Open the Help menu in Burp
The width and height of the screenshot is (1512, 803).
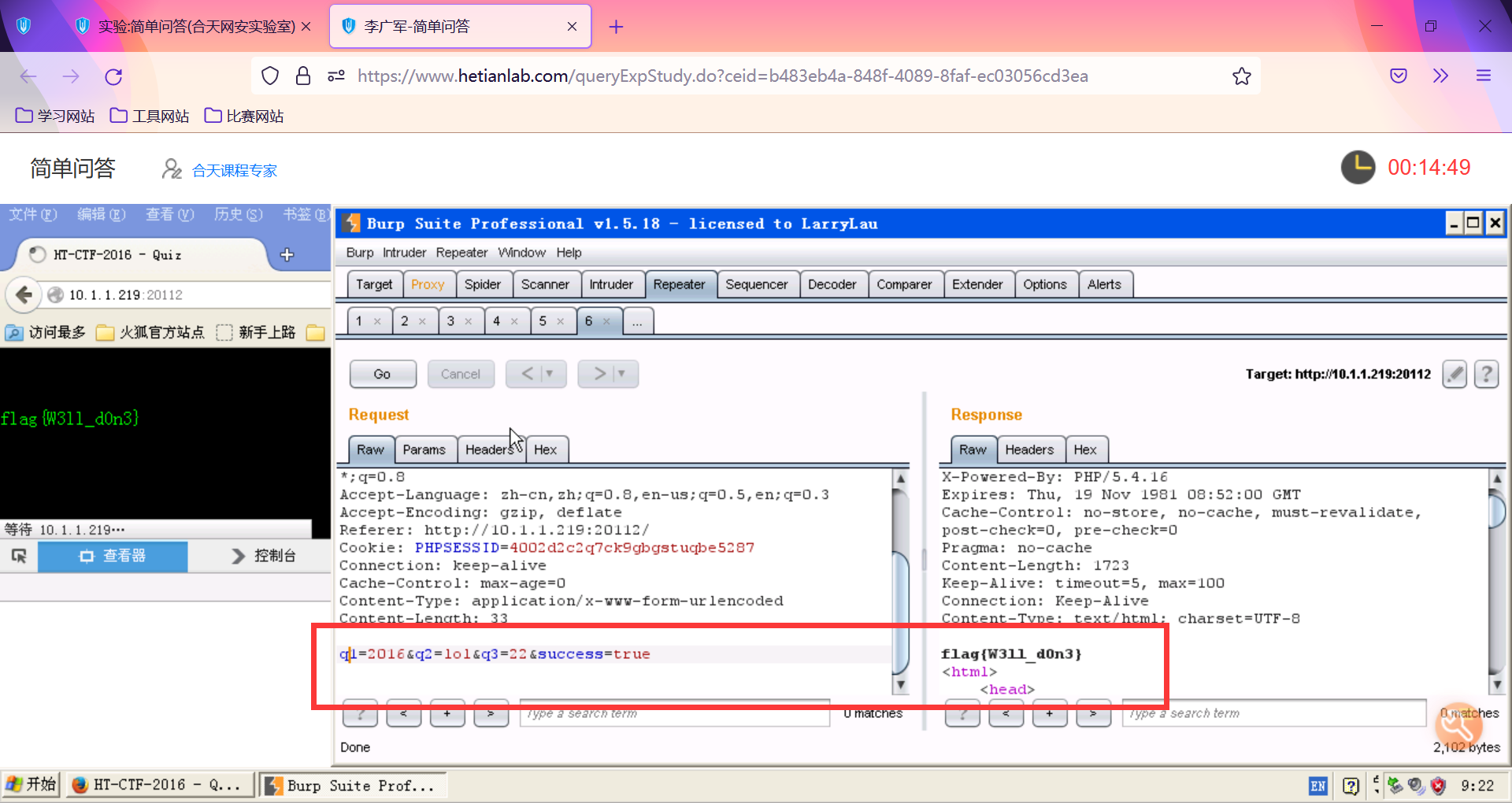[569, 253]
